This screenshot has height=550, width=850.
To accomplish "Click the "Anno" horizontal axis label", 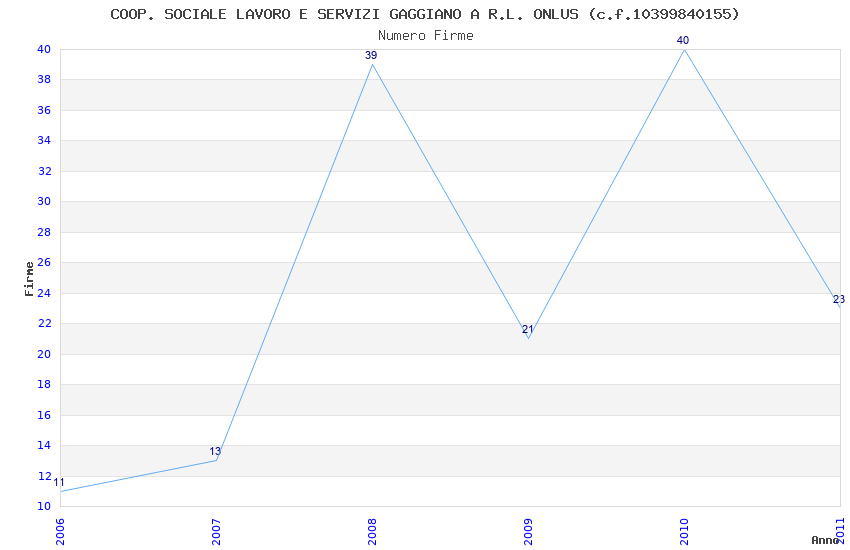I will 824,540.
